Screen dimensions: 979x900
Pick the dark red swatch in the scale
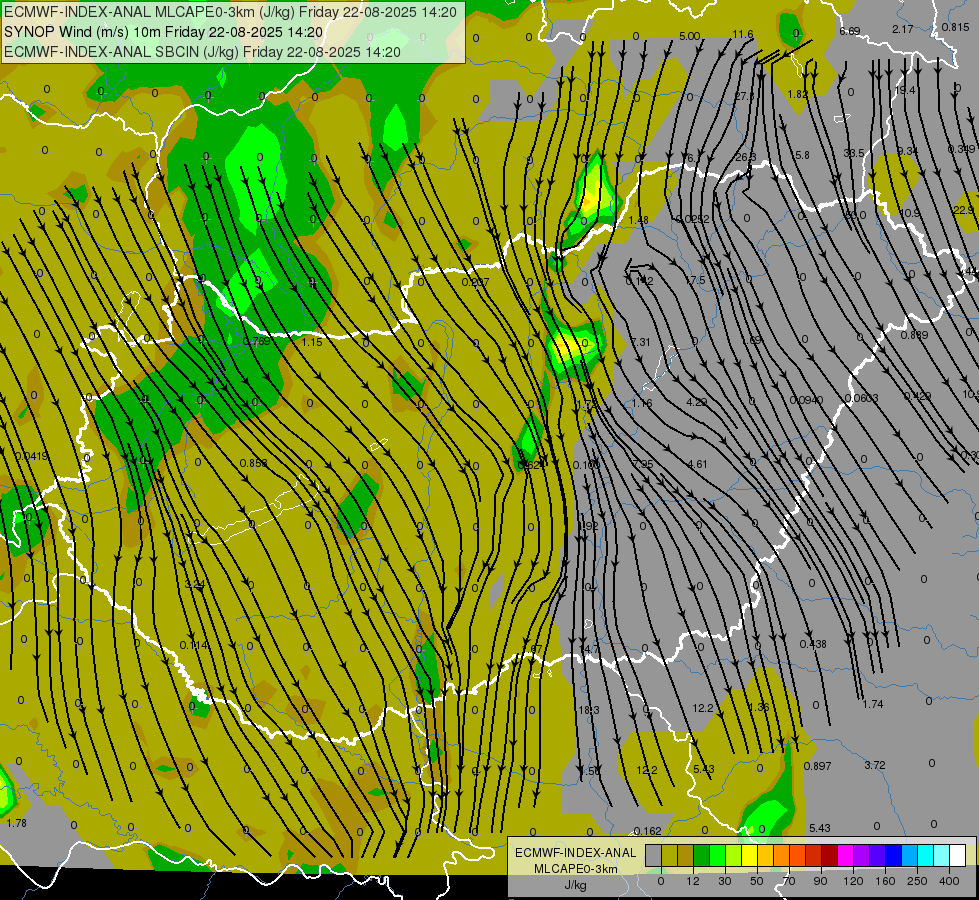tap(829, 856)
